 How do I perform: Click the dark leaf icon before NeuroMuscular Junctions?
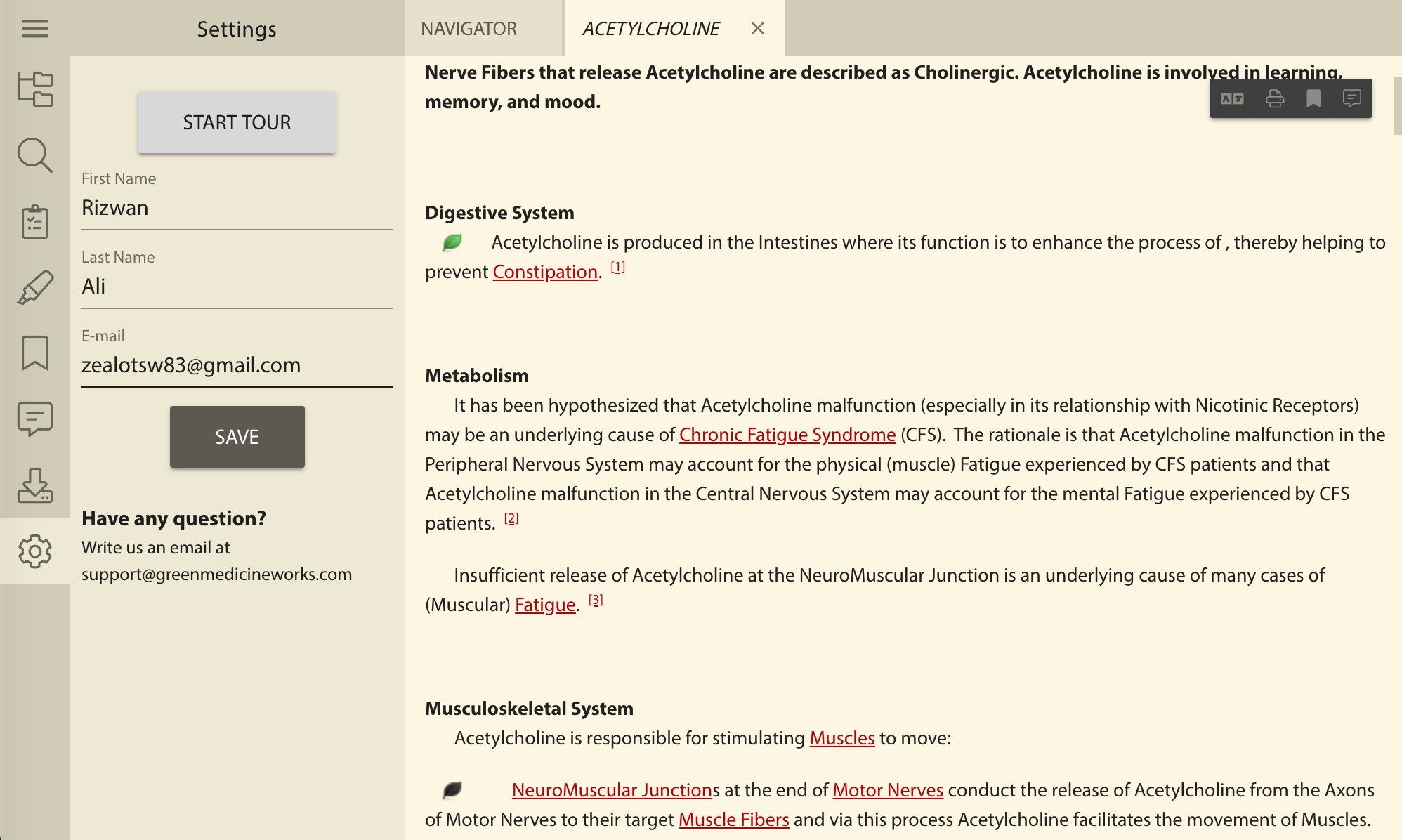click(x=452, y=790)
